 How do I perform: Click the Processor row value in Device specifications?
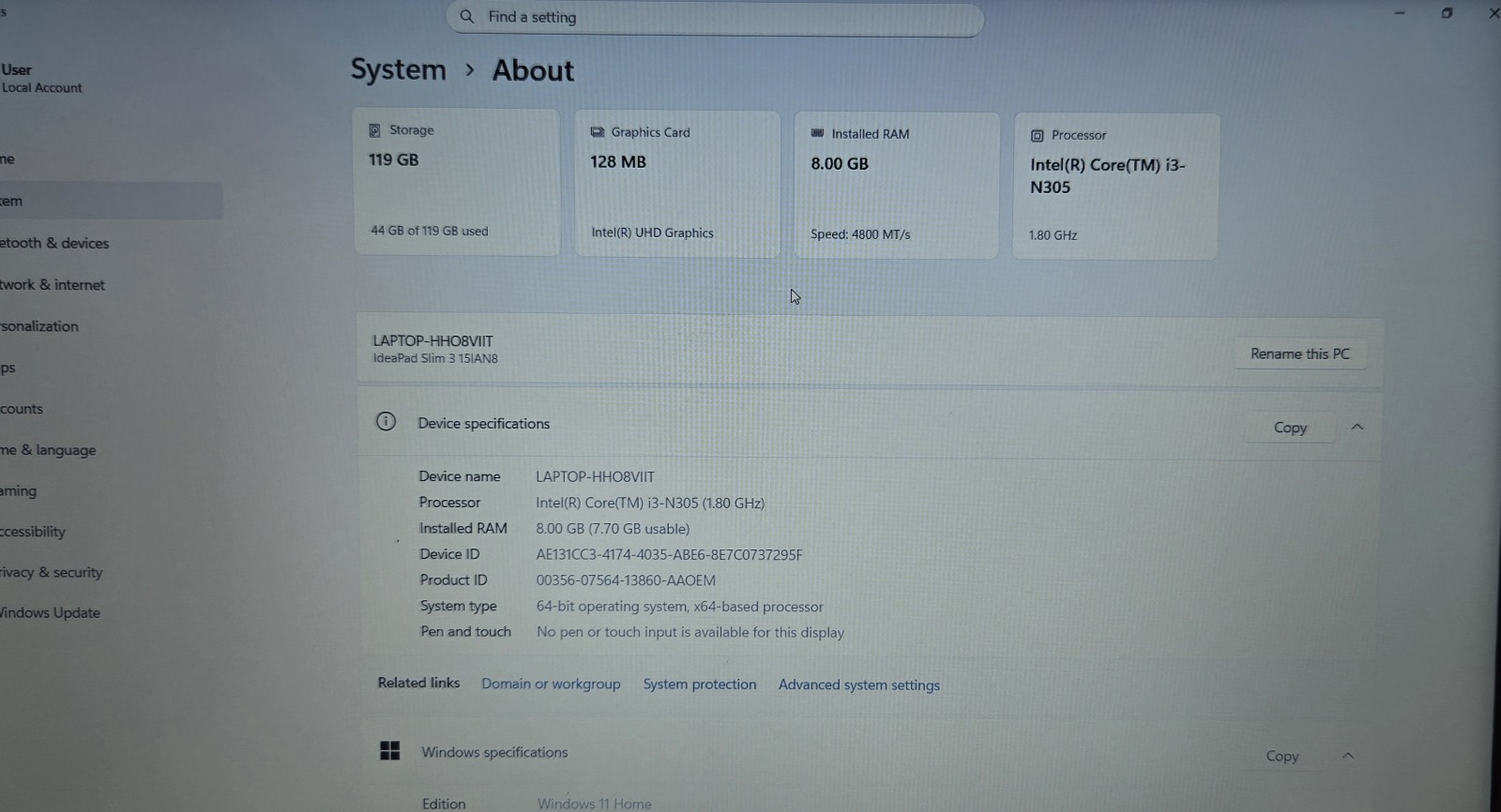pos(650,503)
